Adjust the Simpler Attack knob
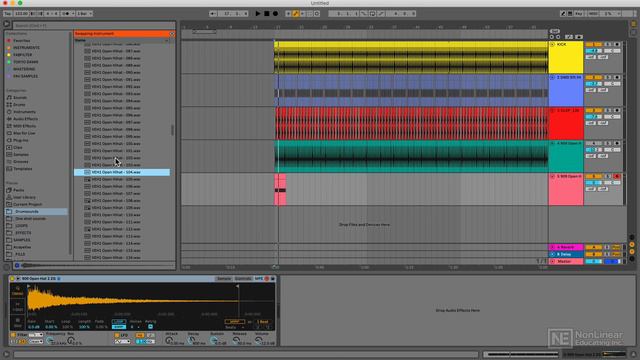Image resolution: width=640 pixels, height=360 pixels. pos(169,340)
